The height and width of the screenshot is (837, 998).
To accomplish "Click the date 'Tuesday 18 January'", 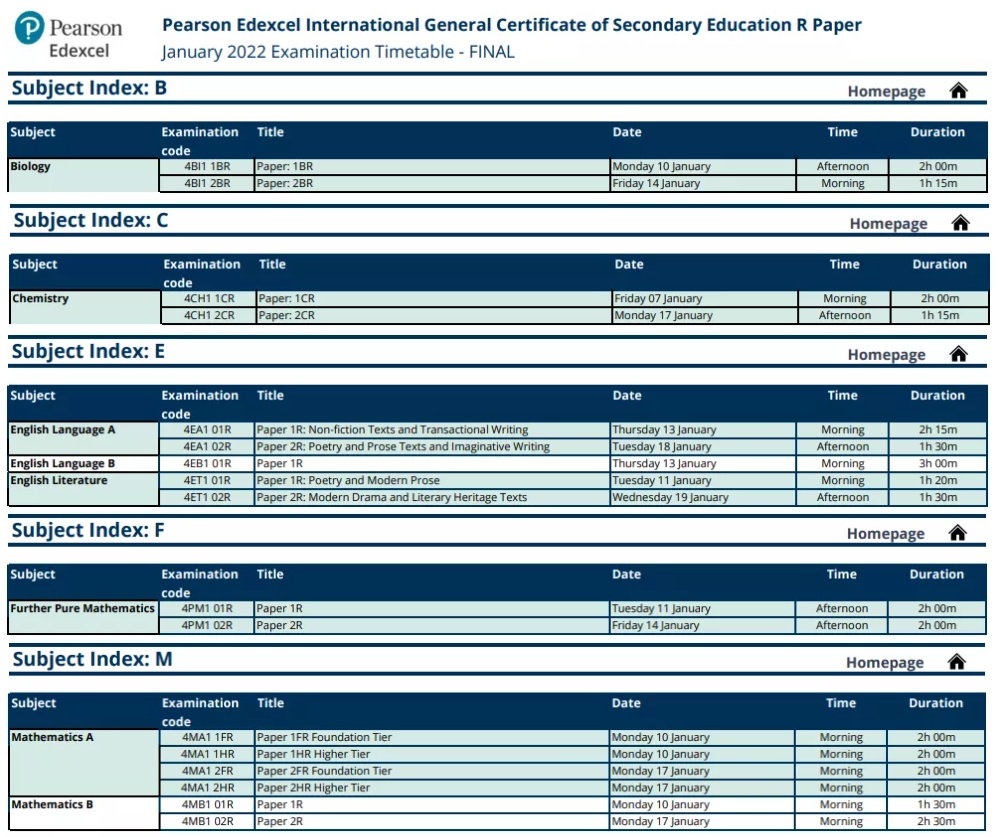I will coord(662,447).
